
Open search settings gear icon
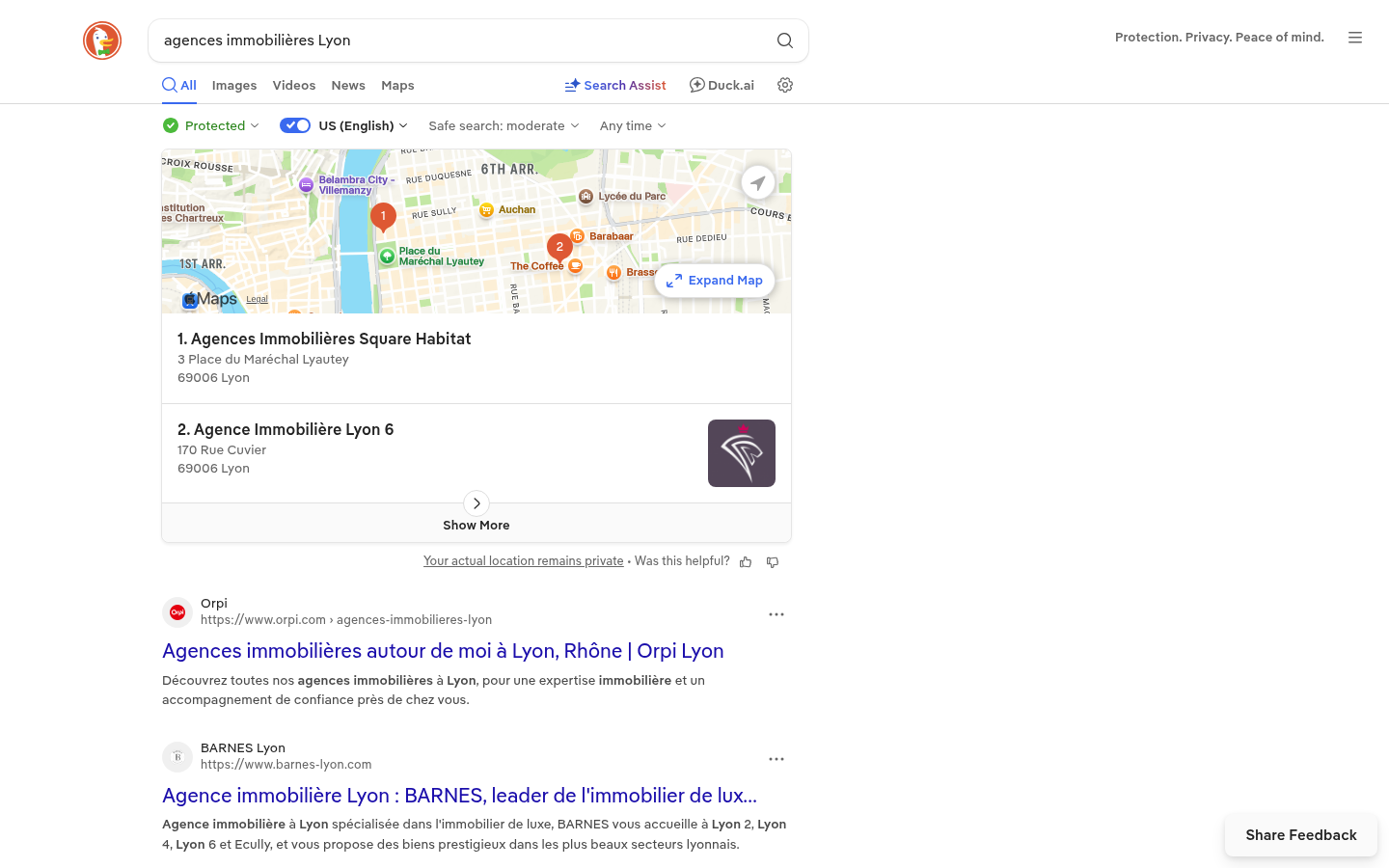pyautogui.click(x=785, y=85)
